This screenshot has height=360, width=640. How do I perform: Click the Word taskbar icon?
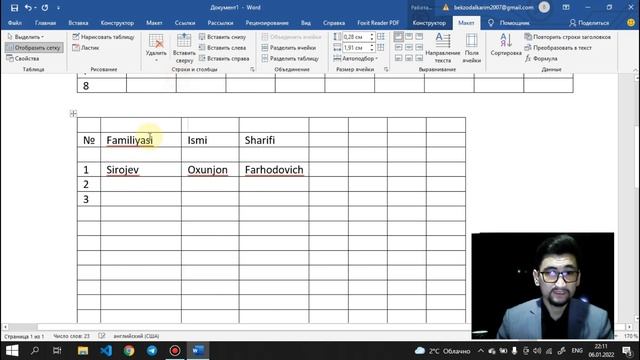pyautogui.click(x=198, y=351)
